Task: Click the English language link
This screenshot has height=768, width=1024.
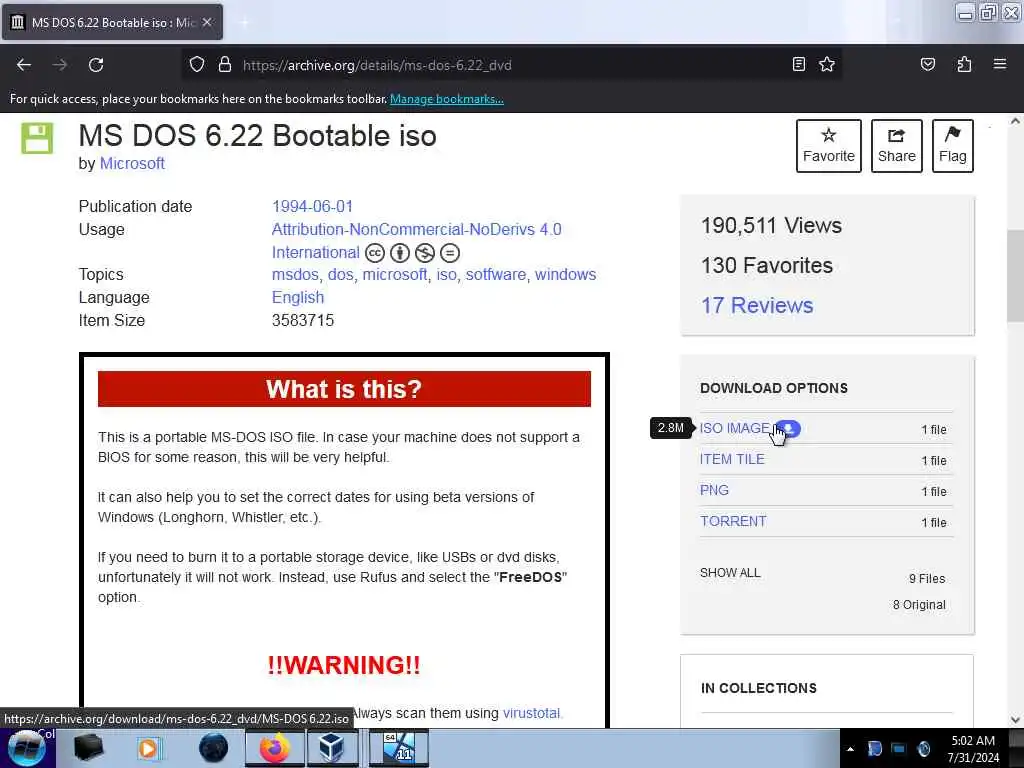Action: click(x=298, y=297)
